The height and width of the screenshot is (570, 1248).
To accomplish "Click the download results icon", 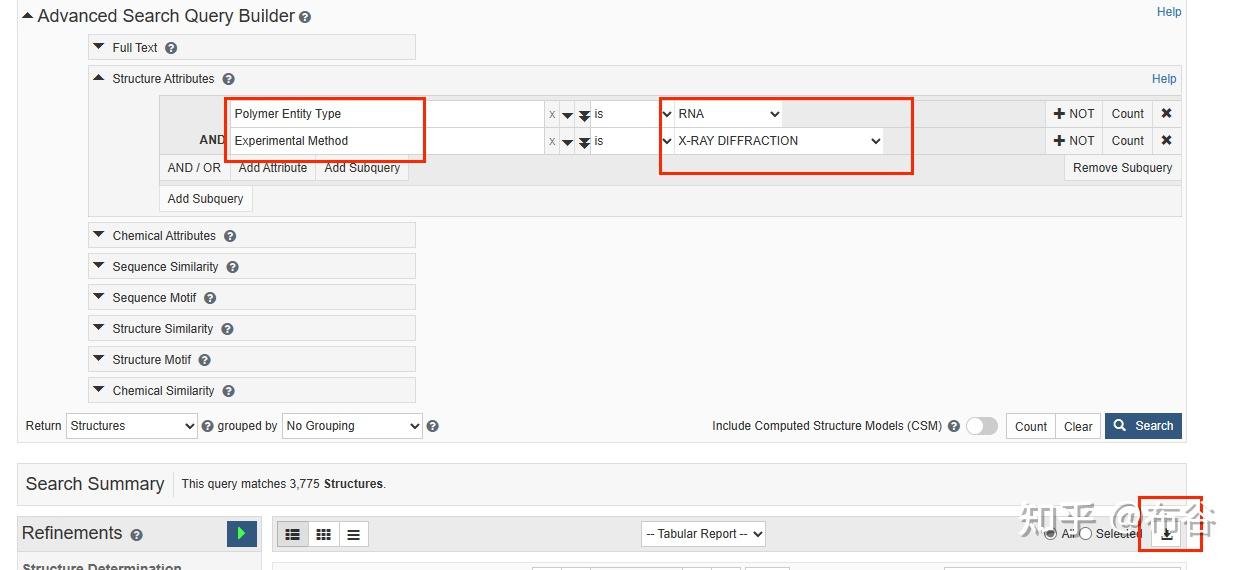I will (1166, 534).
